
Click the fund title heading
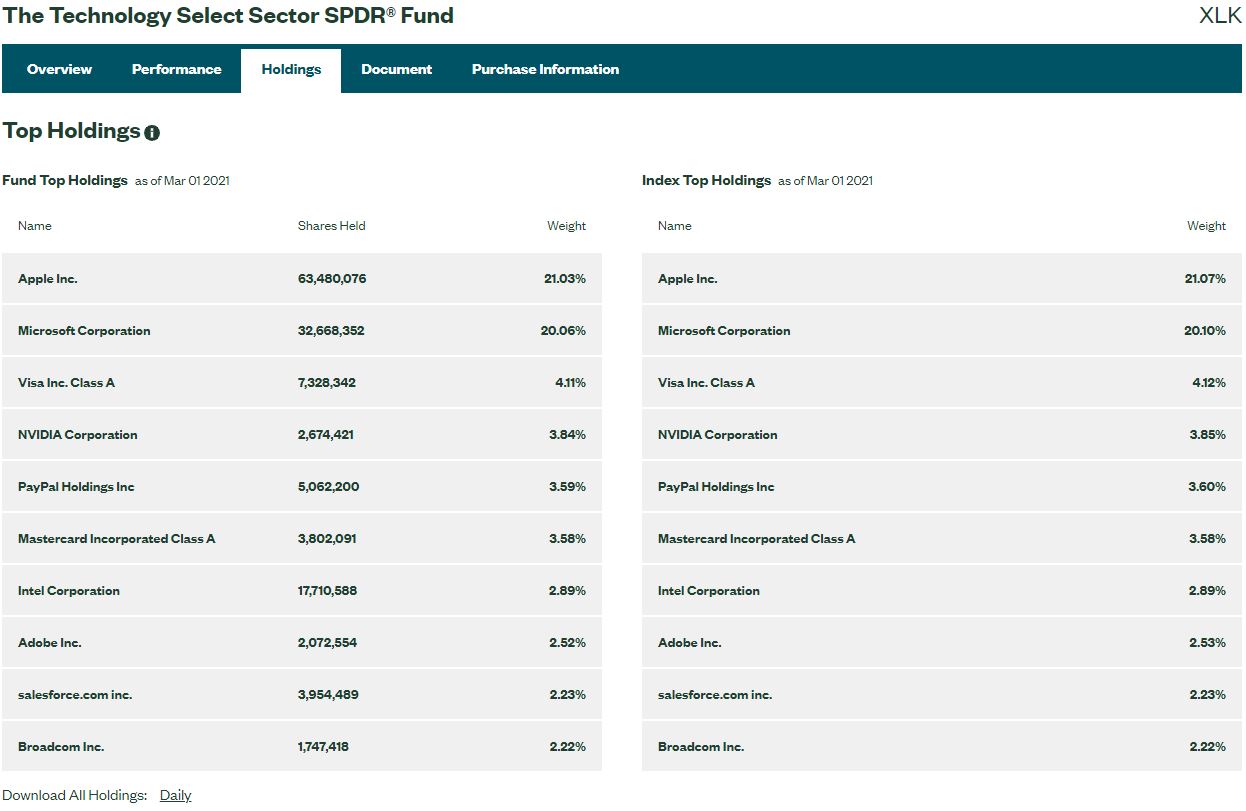(228, 15)
